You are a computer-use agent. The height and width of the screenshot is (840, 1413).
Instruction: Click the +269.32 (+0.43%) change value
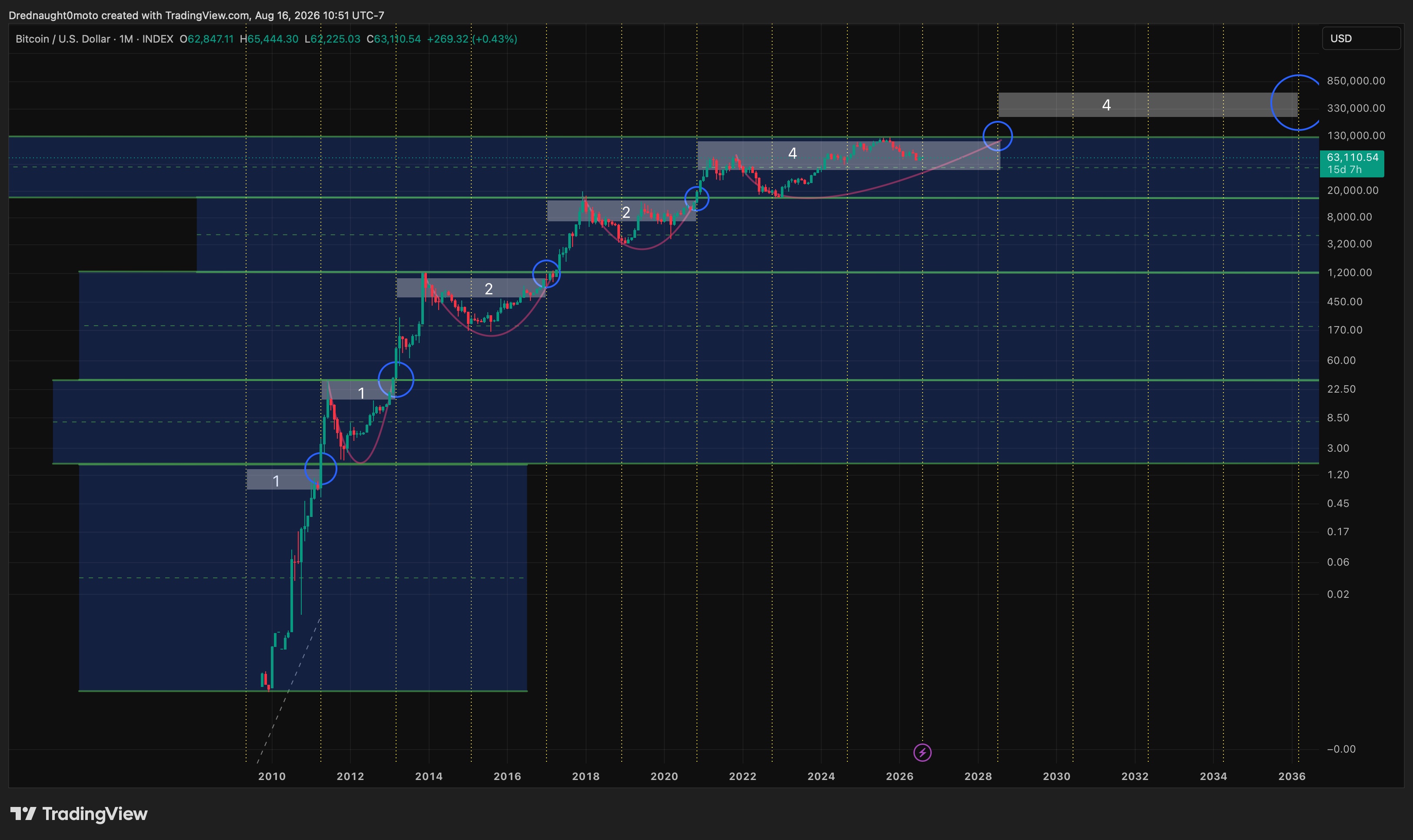[472, 39]
